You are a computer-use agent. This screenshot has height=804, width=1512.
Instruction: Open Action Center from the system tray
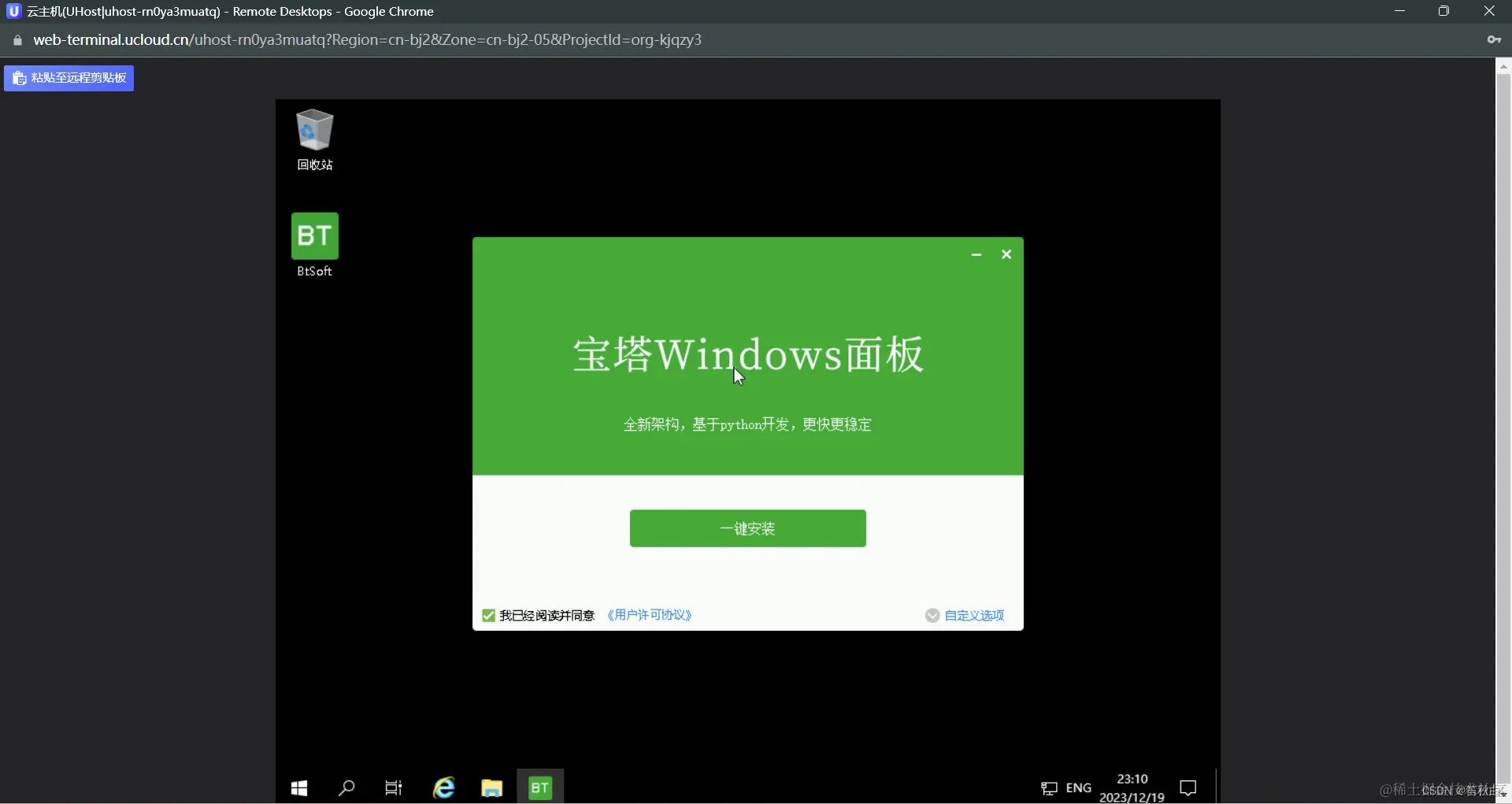coord(1188,788)
